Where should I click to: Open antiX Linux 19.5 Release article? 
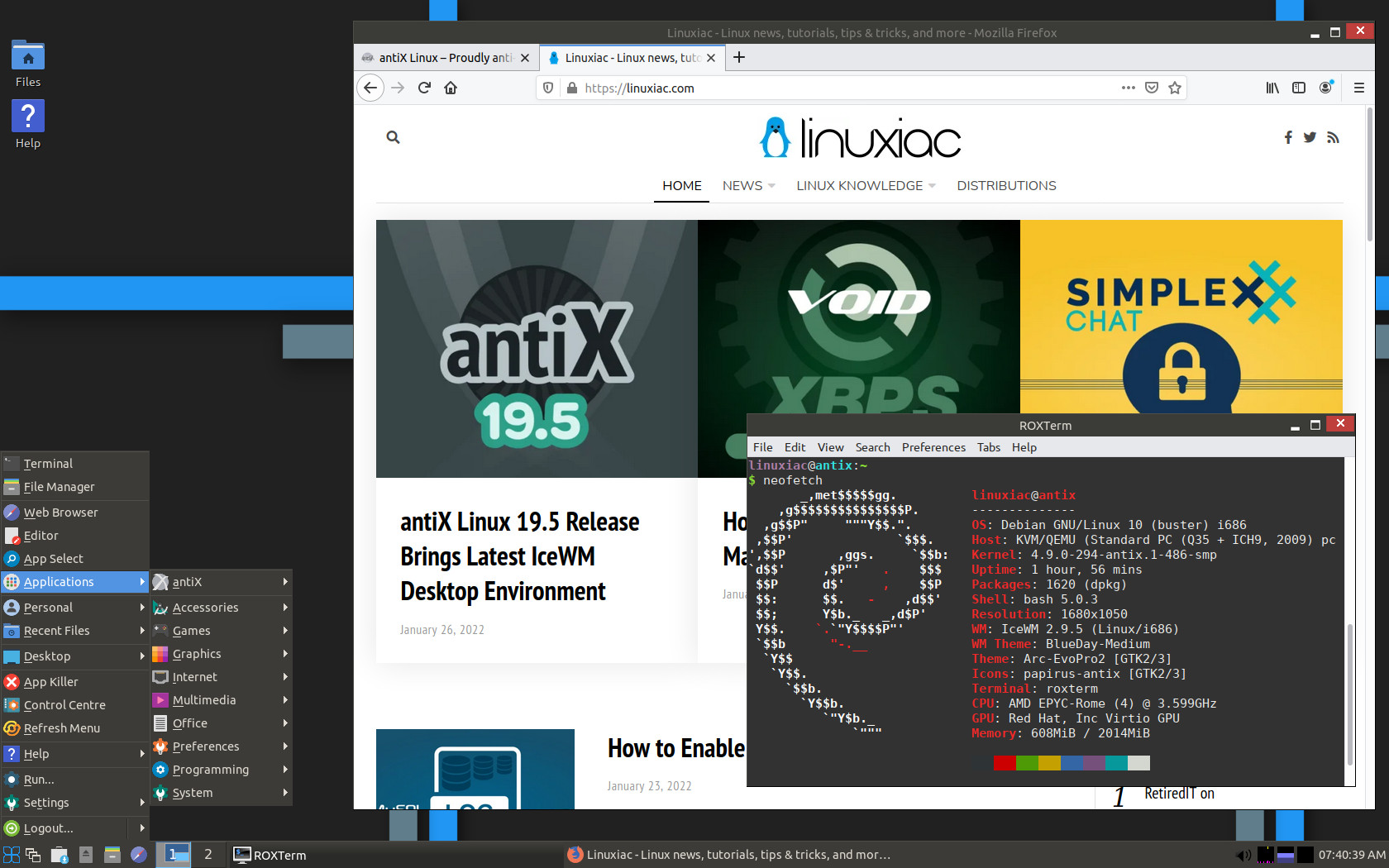(x=519, y=556)
